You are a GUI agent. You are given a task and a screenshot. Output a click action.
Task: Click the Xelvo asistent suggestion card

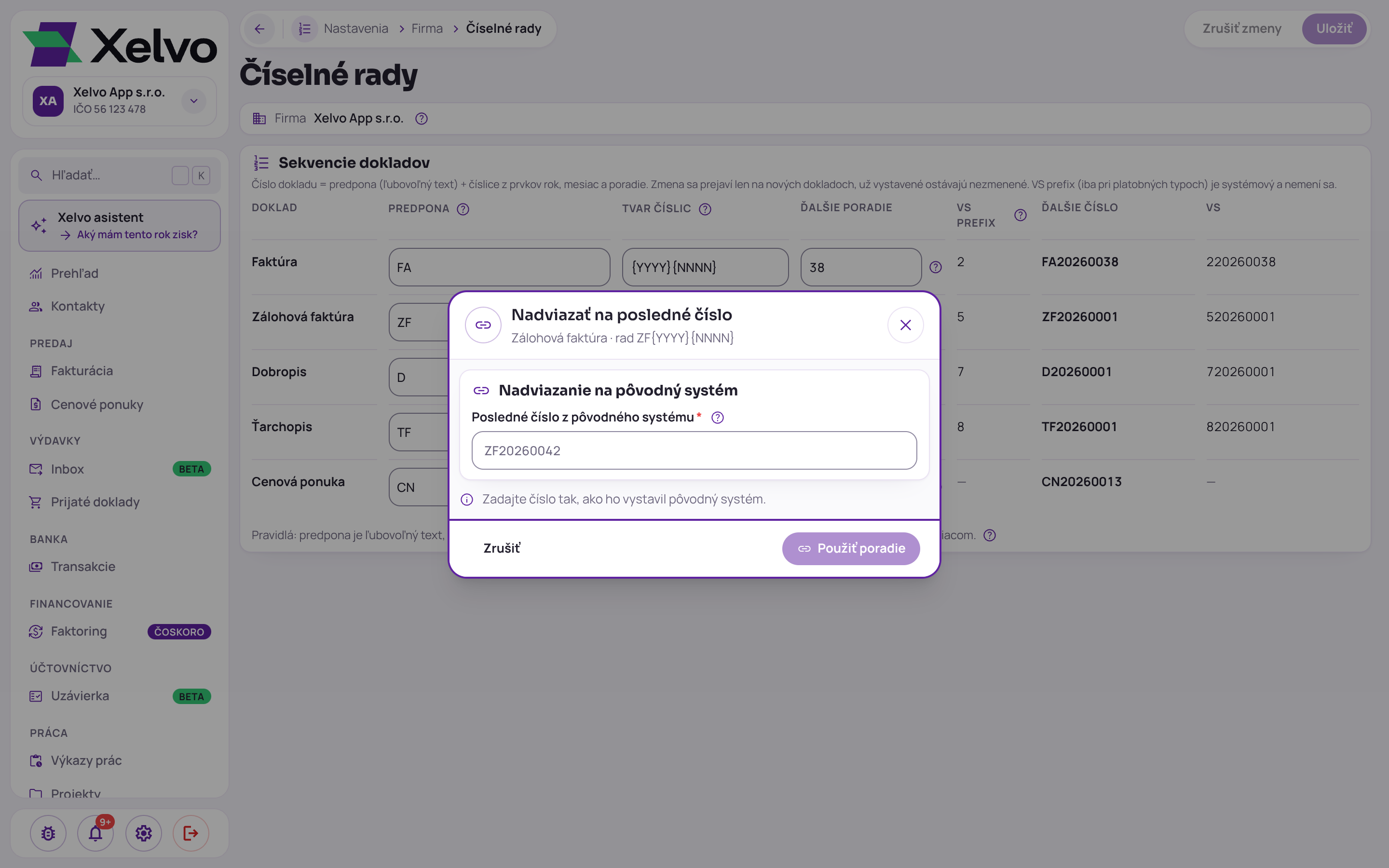[120, 226]
